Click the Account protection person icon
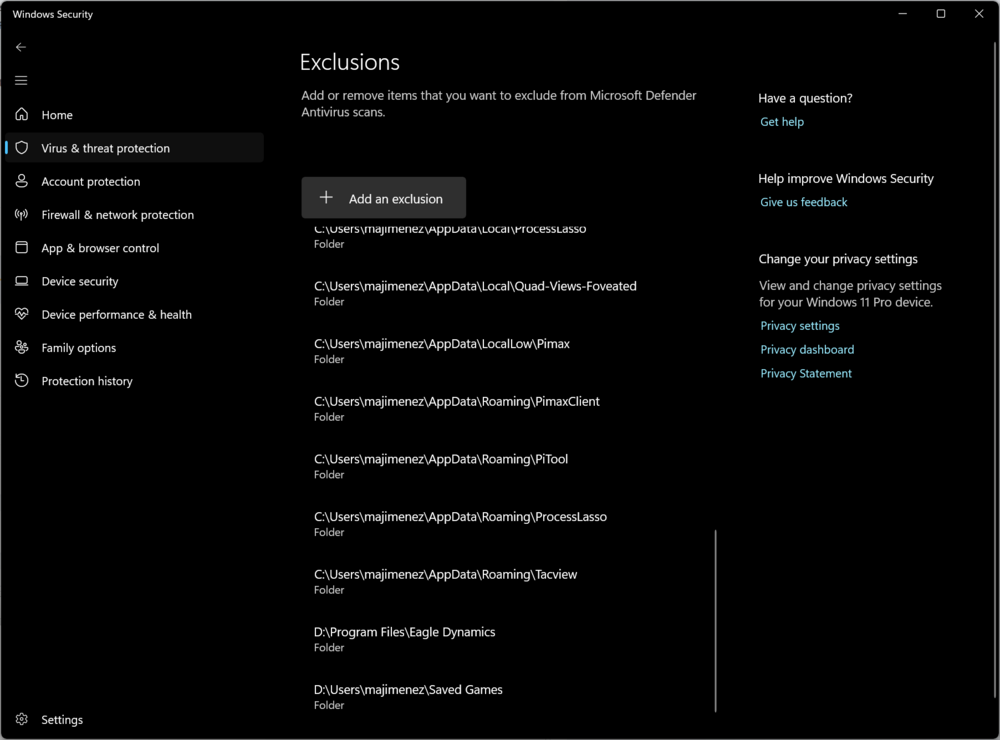The width and height of the screenshot is (1000, 740). [x=22, y=181]
